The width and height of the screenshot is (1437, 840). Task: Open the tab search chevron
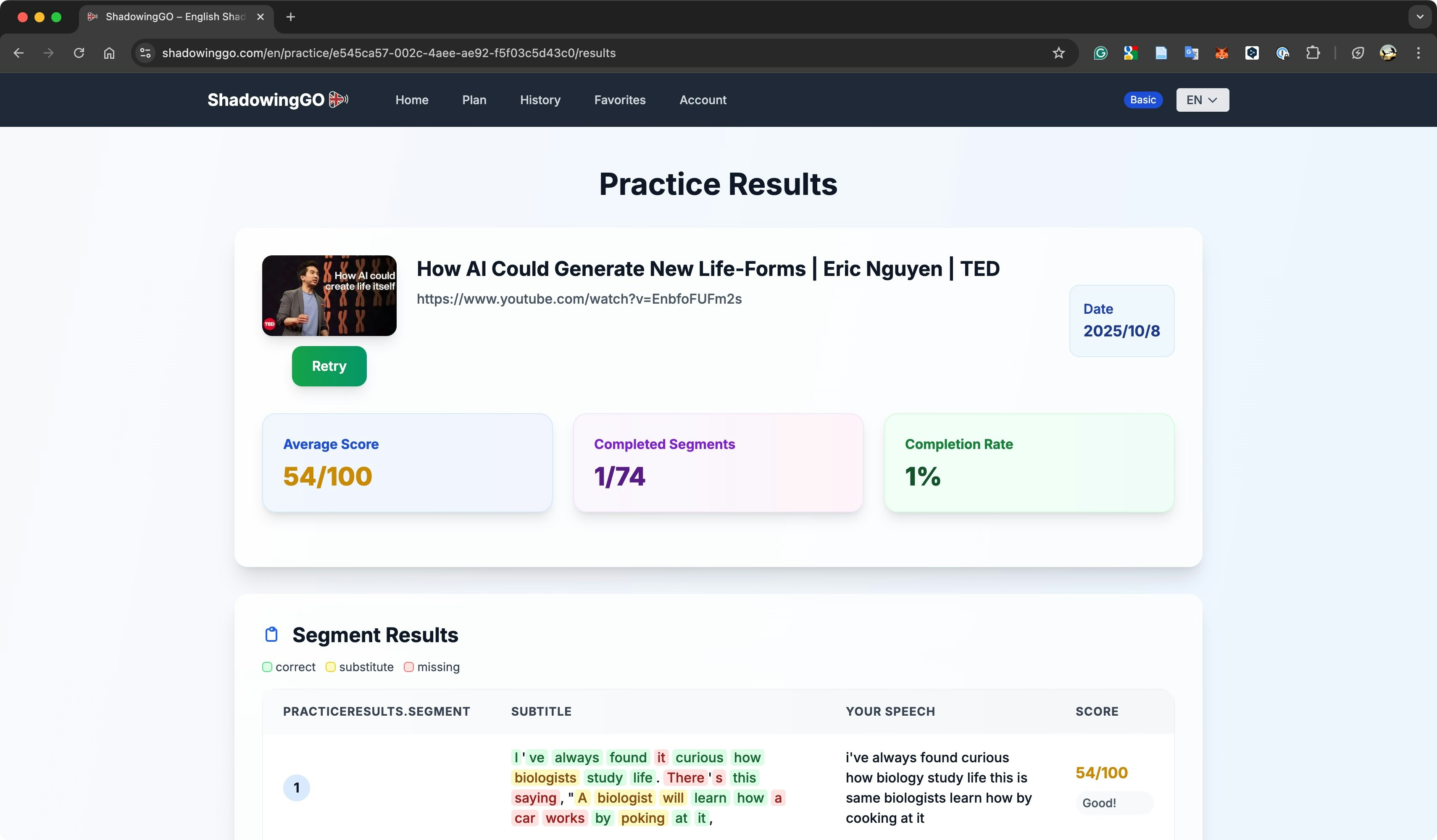1420,16
